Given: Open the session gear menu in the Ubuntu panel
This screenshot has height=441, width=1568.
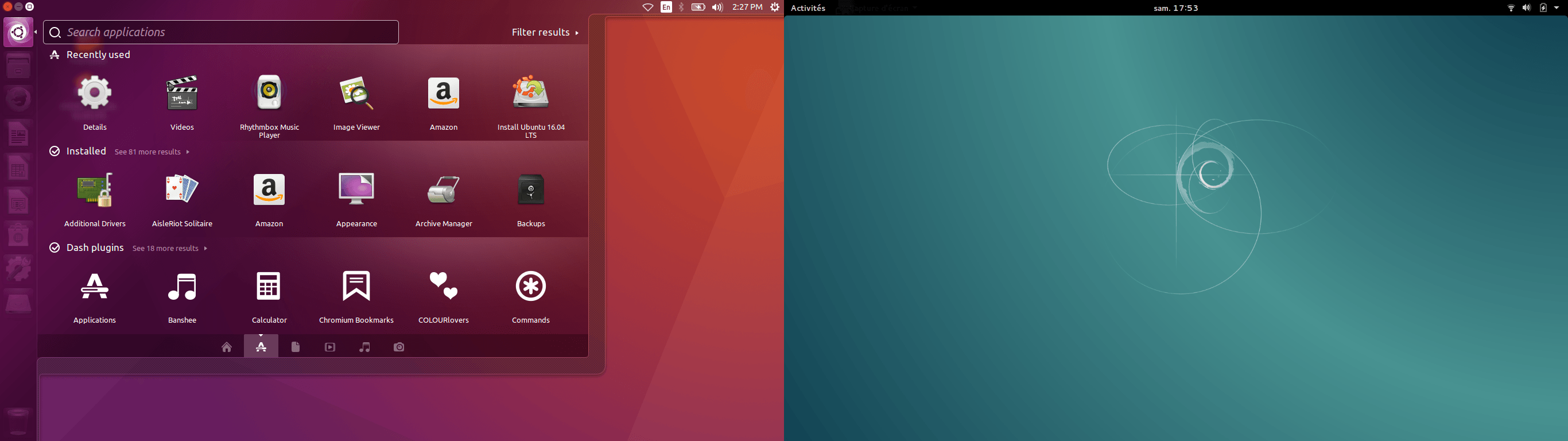Looking at the screenshot, I should 774,7.
